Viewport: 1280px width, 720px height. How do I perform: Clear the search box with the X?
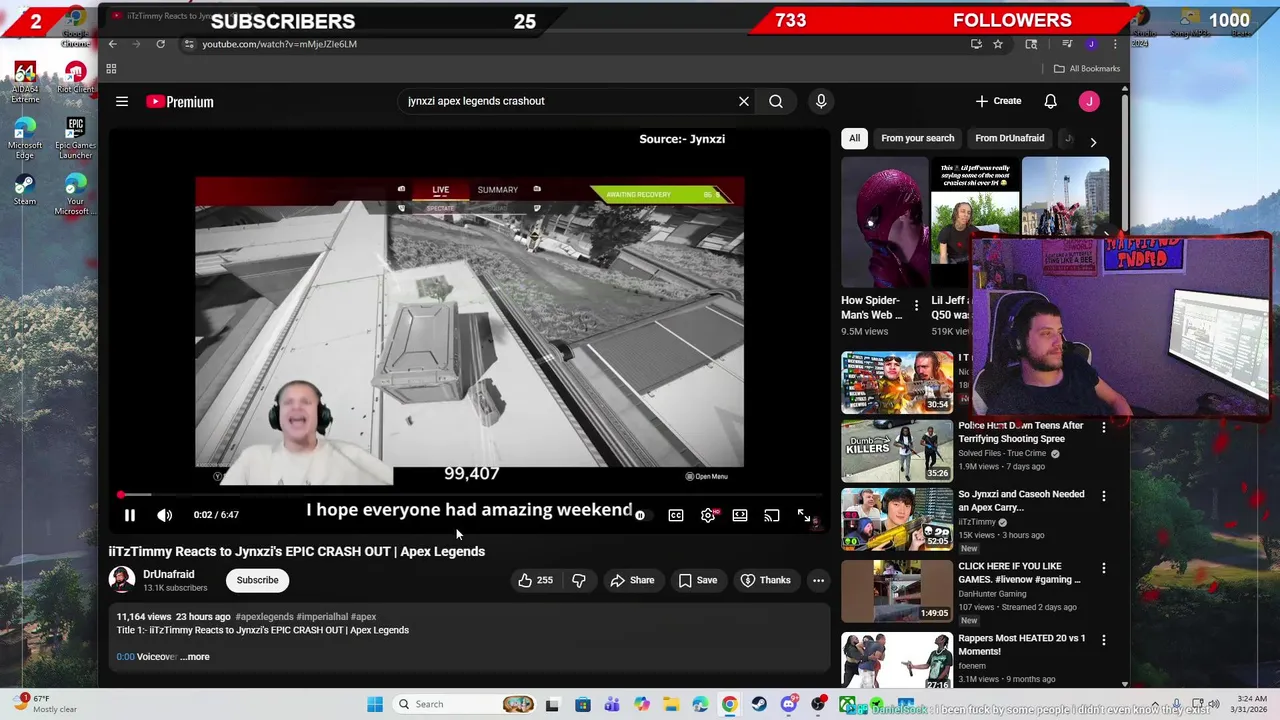[744, 101]
